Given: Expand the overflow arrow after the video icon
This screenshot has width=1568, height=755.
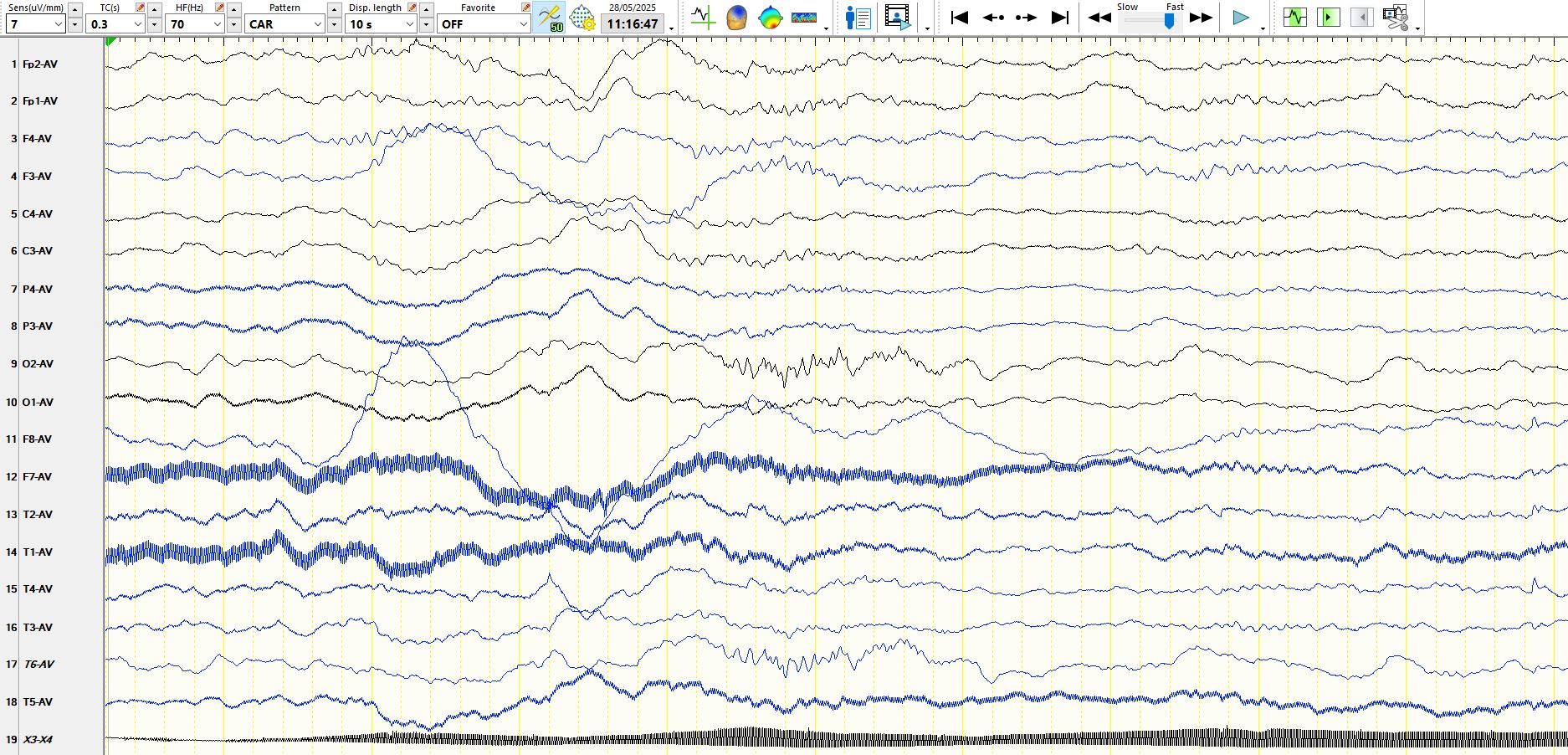Looking at the screenshot, I should point(927,28).
